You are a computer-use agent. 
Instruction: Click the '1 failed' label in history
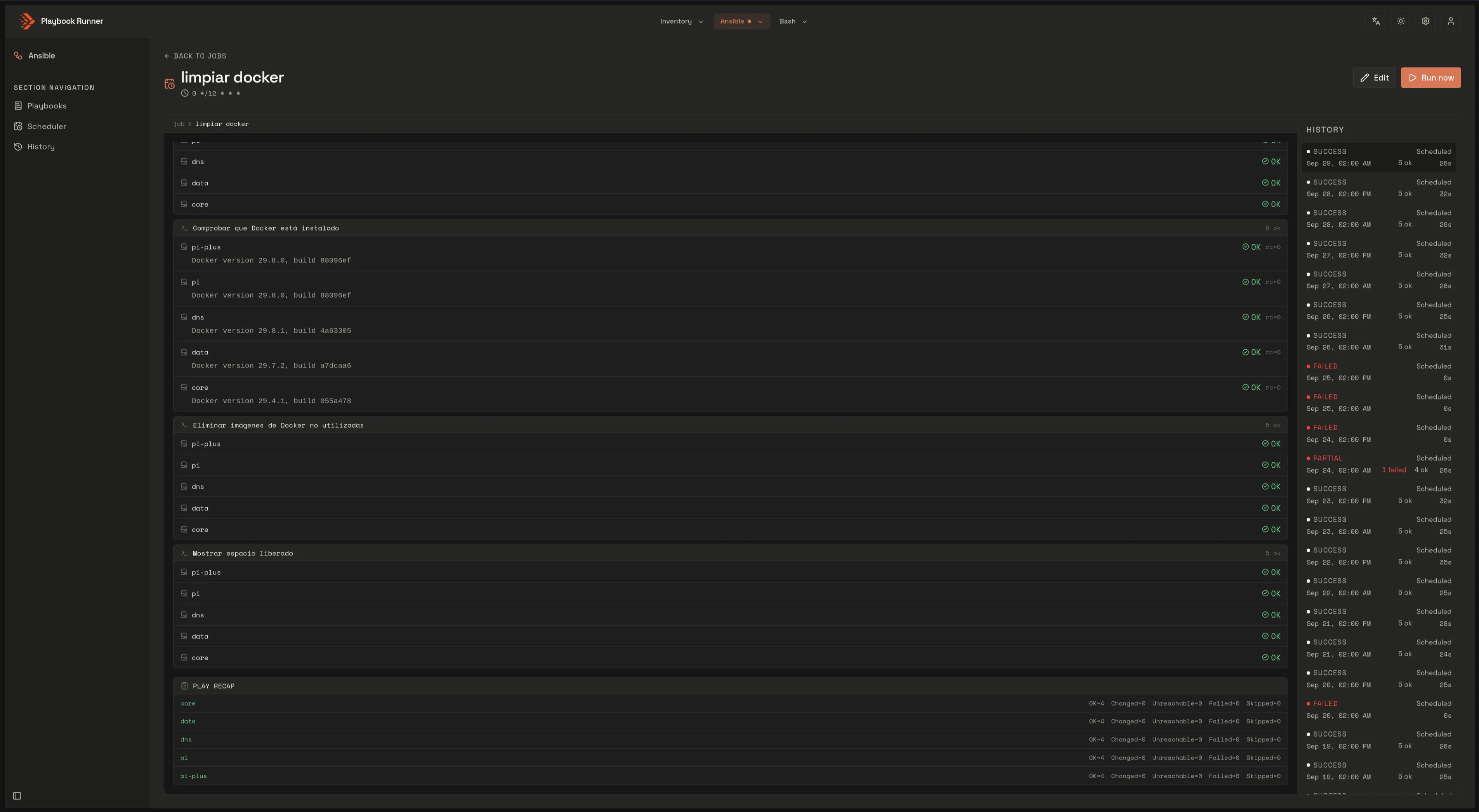click(1394, 470)
